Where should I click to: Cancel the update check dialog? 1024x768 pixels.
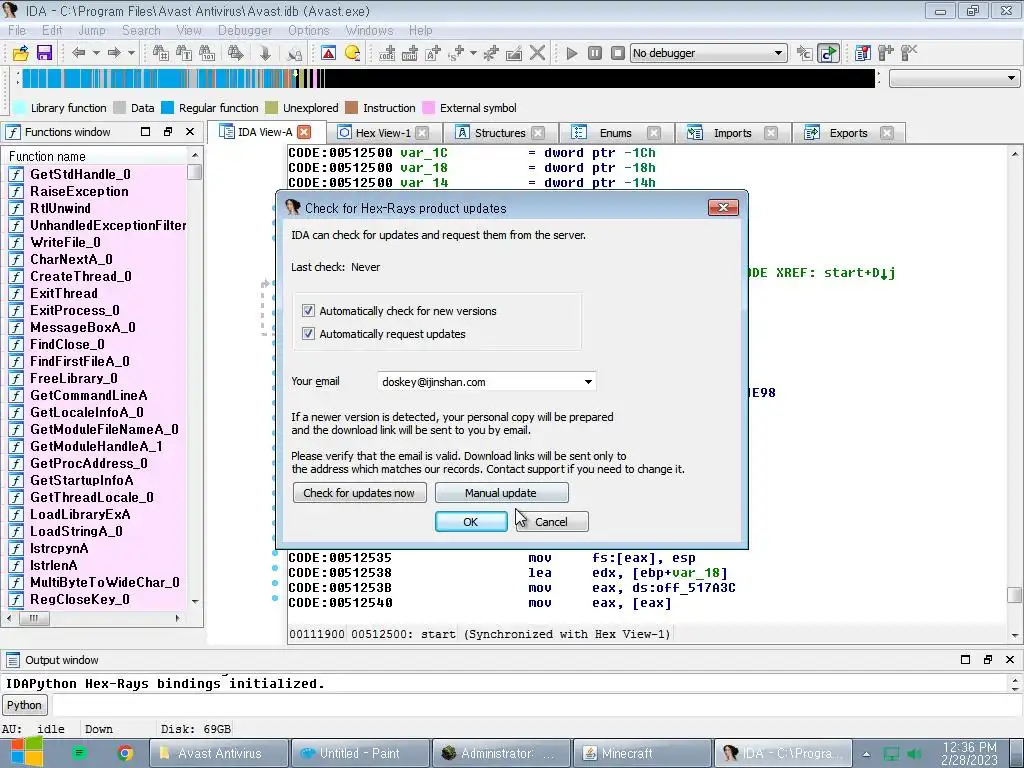click(551, 522)
